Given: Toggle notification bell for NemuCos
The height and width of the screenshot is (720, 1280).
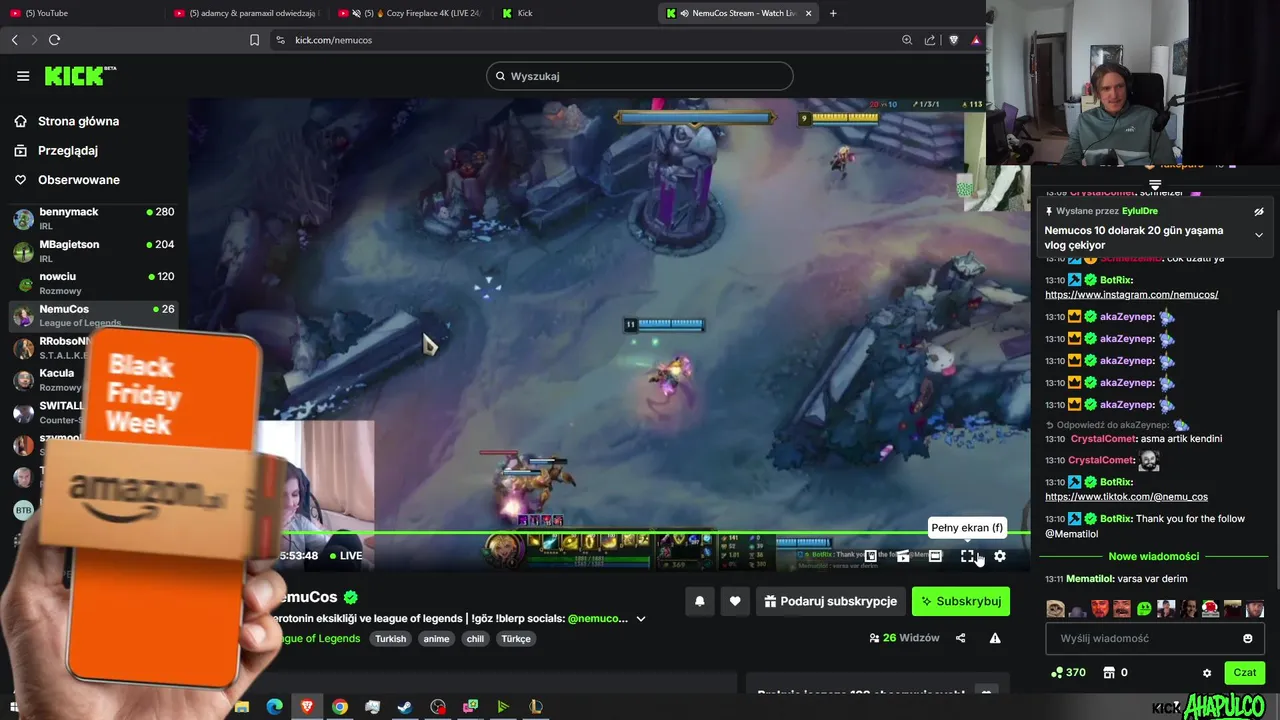Looking at the screenshot, I should 700,601.
